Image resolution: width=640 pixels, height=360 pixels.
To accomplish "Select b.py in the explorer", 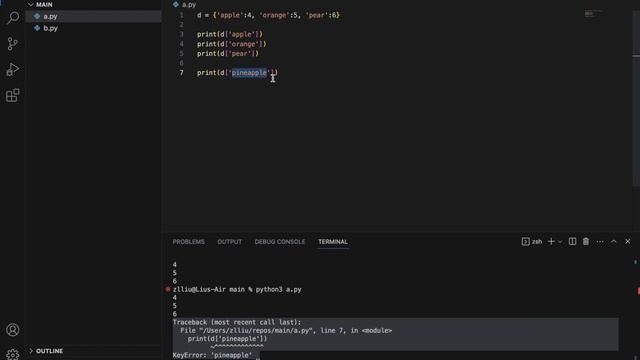I will tap(94, 28).
